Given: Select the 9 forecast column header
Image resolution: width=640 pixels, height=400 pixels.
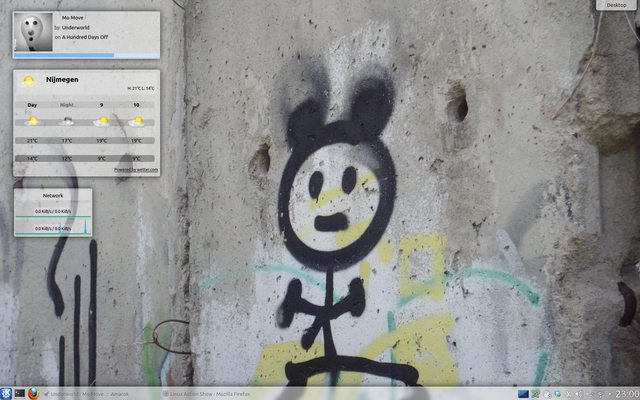Looking at the screenshot, I should 101,105.
